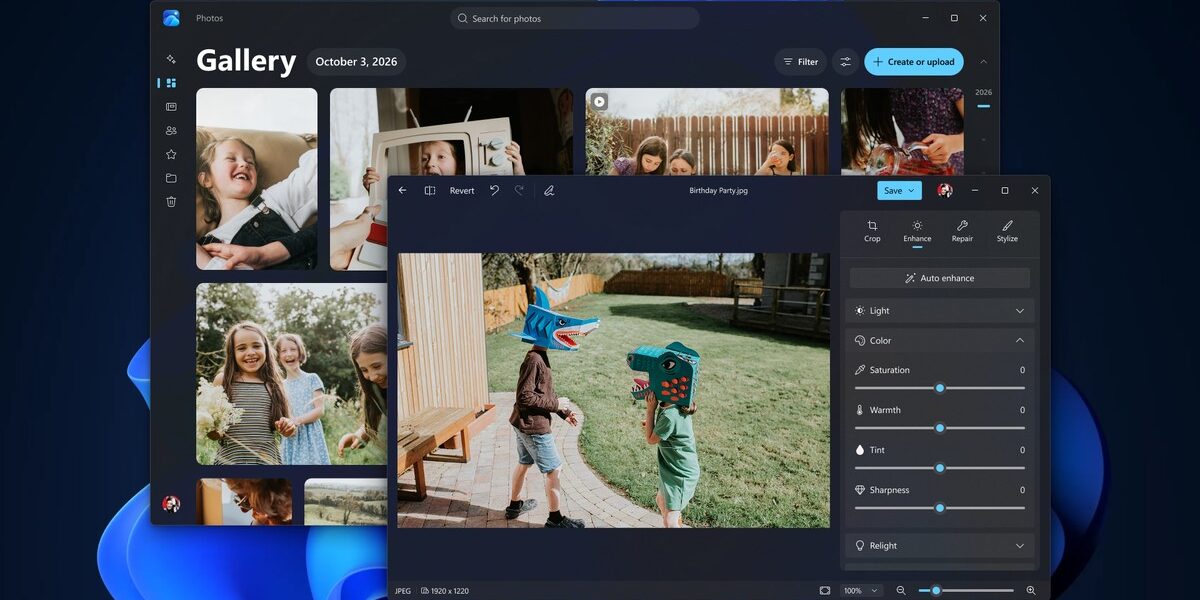Zoom out with minus magnifier icon
Screen dimensions: 1200x600
(x=901, y=591)
